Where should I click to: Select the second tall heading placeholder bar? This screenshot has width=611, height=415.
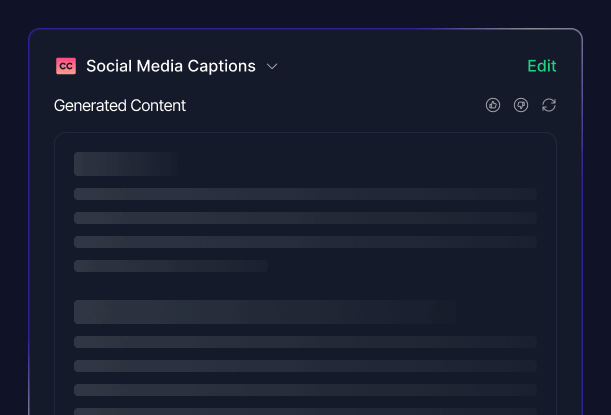(265, 312)
